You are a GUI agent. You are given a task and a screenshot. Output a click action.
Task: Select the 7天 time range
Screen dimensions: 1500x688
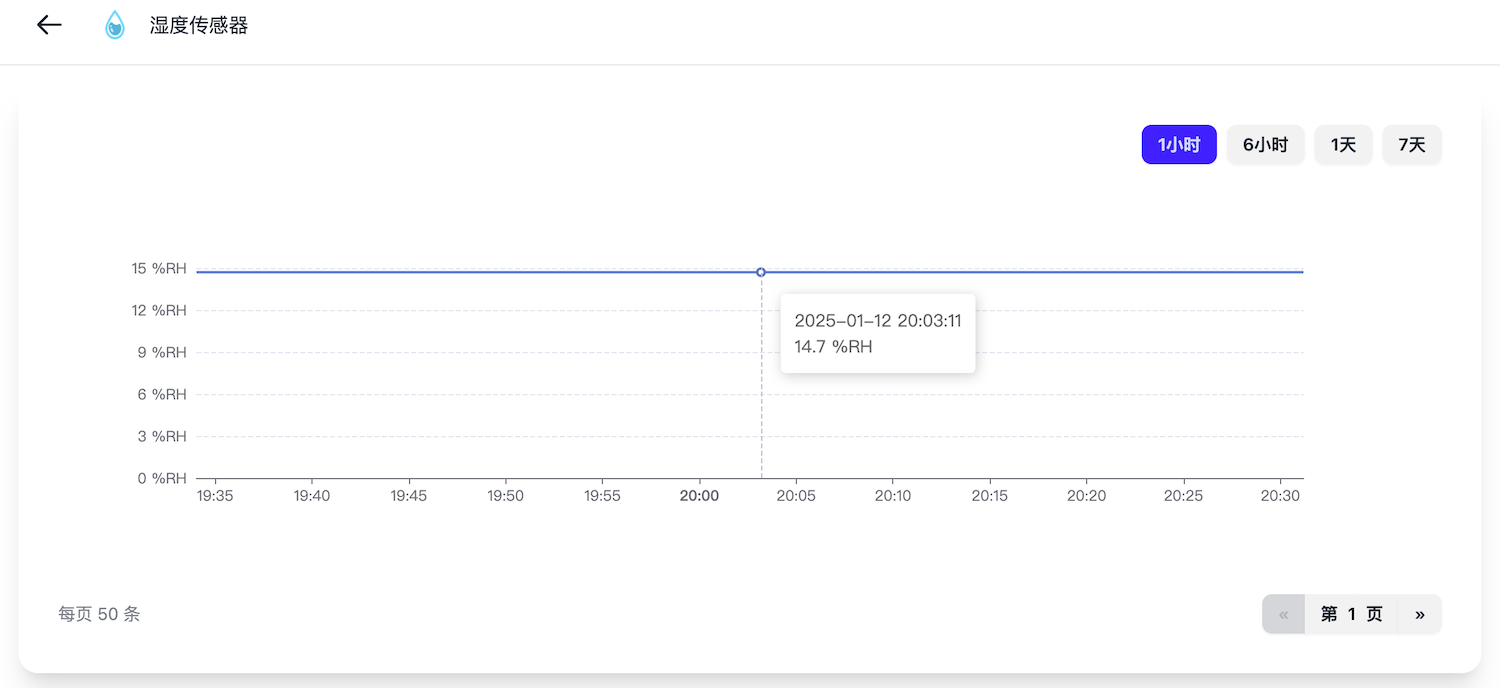[x=1412, y=144]
